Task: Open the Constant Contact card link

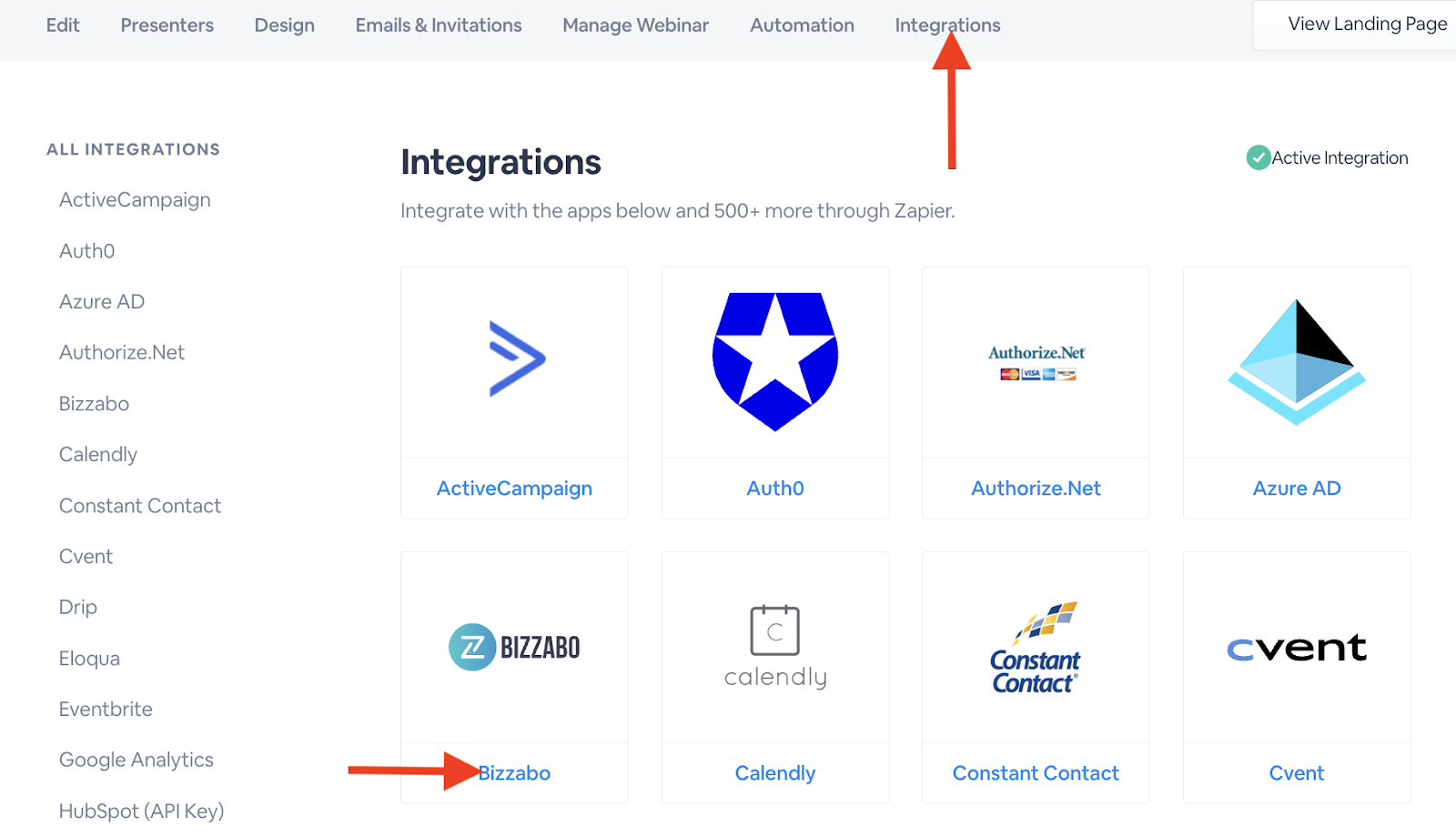Action: [1036, 773]
